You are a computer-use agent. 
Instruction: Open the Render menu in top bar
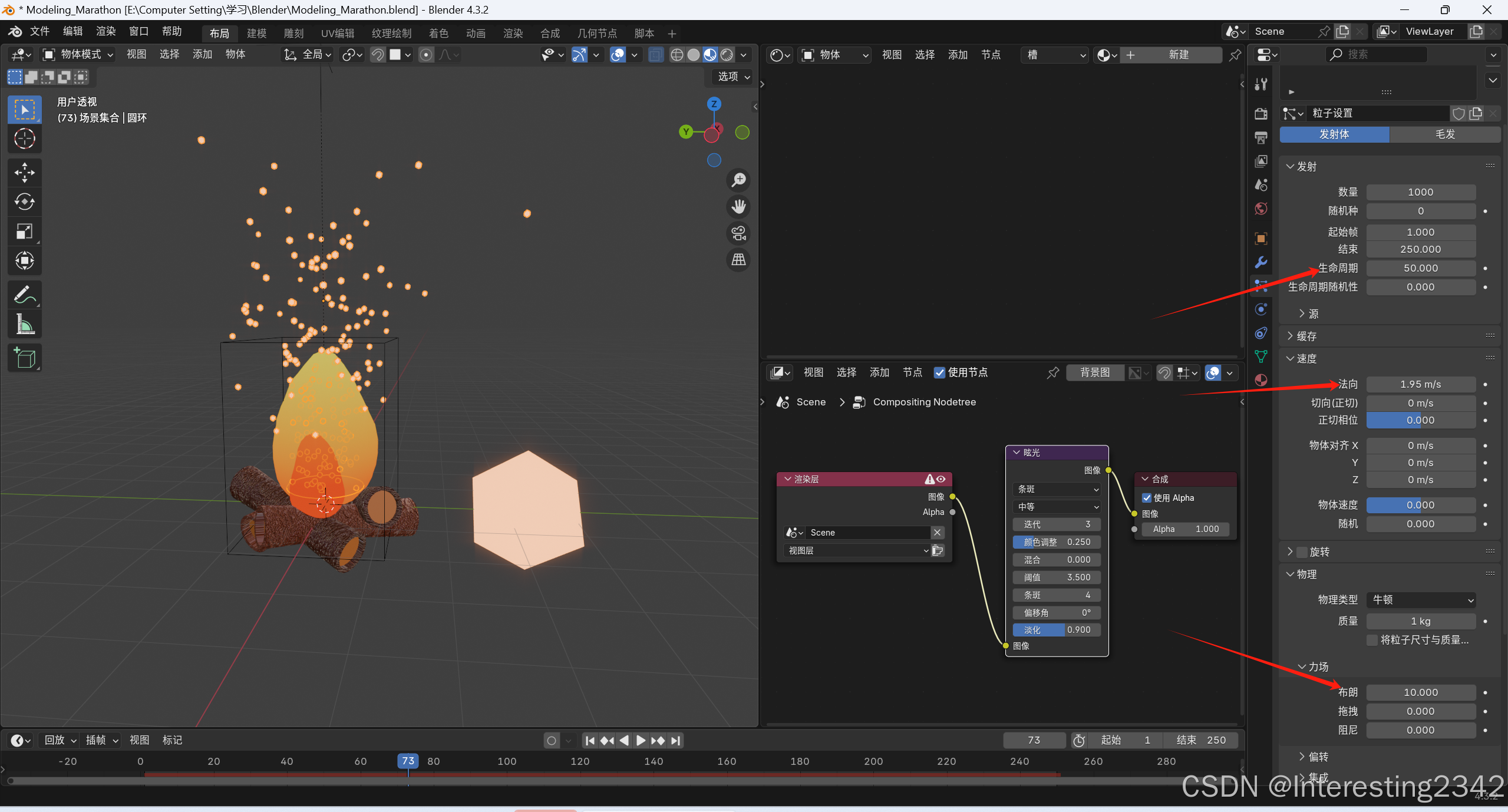(105, 31)
